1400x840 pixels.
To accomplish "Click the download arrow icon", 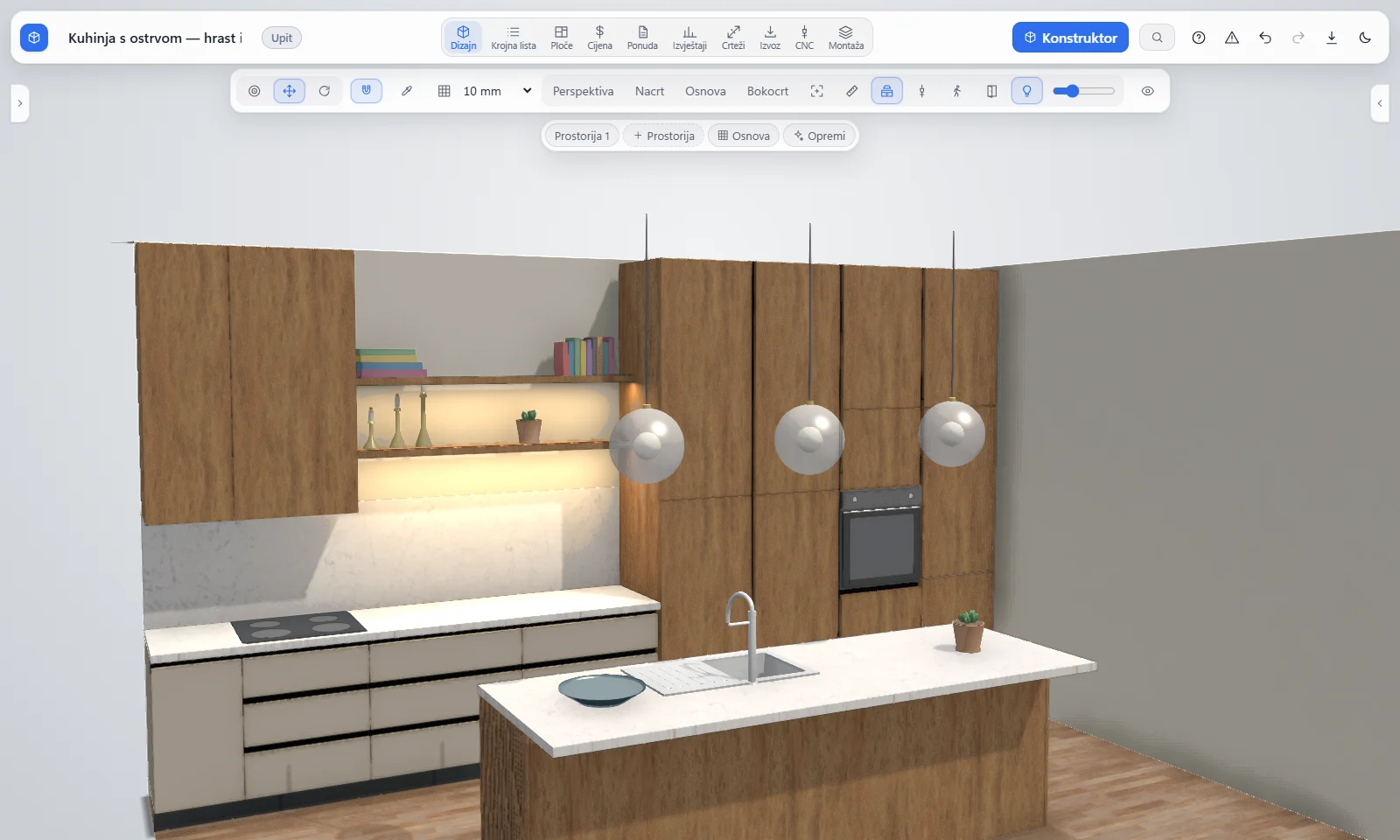I will point(1332,38).
